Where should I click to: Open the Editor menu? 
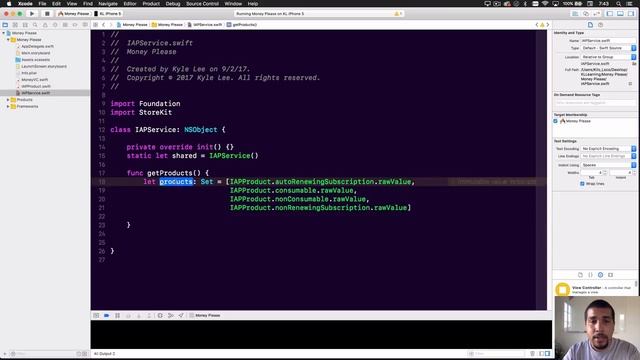click(x=130, y=4)
